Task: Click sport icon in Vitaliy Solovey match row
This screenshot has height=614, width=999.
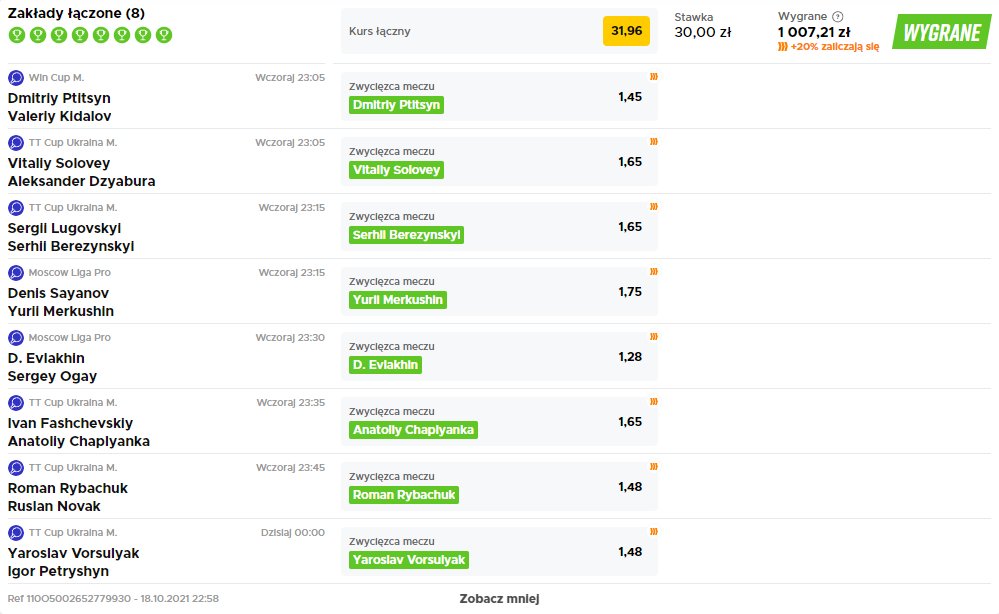Action: coord(16,143)
